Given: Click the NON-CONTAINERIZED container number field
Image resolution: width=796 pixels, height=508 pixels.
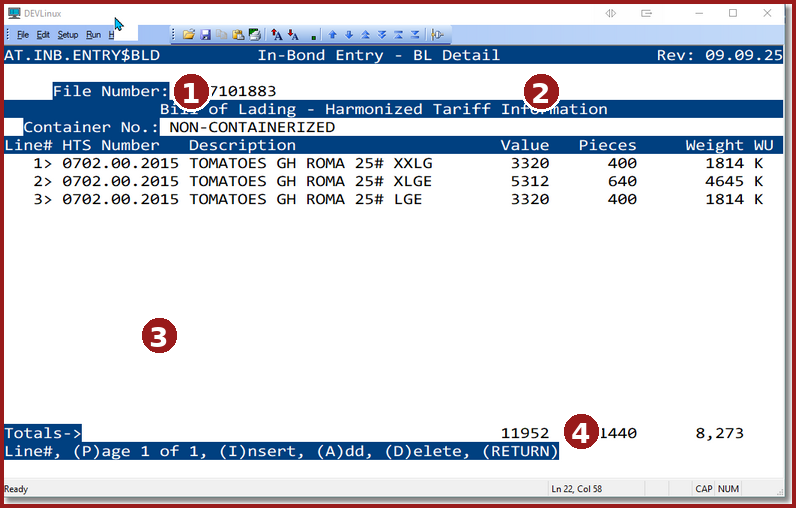Looking at the screenshot, I should click(252, 127).
